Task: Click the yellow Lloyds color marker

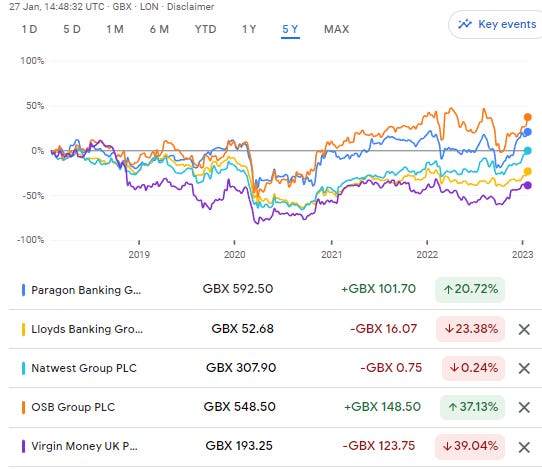Action: click(23, 329)
